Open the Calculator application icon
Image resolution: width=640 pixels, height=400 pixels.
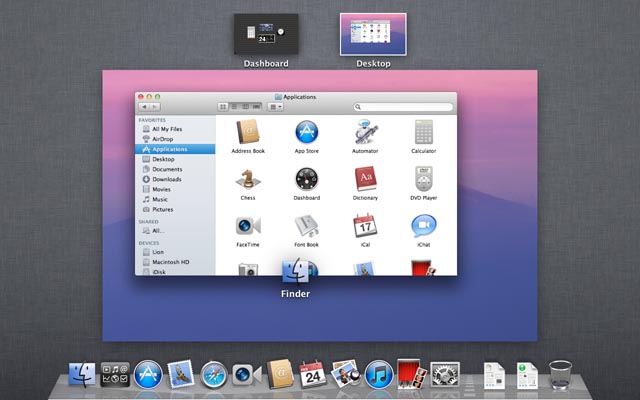click(x=424, y=131)
